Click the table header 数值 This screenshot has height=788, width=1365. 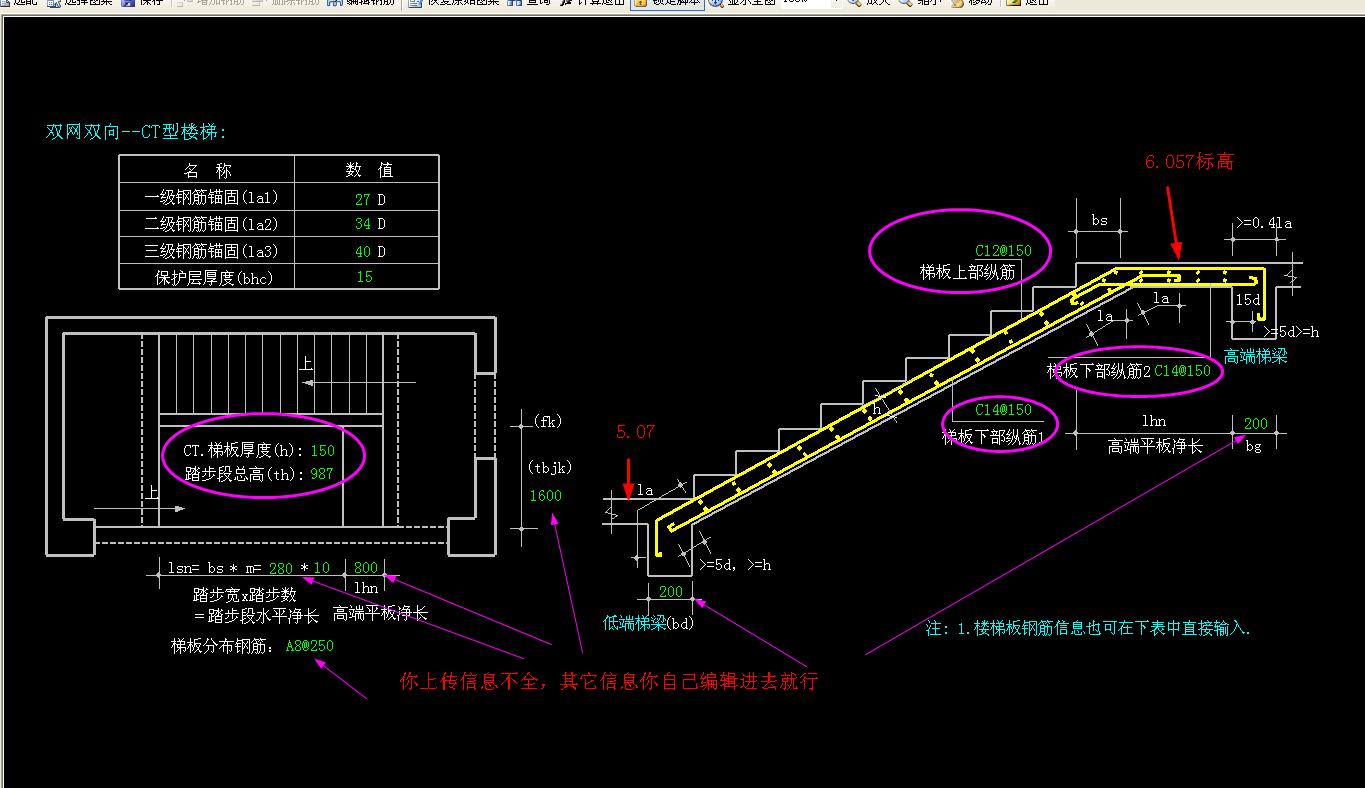(x=369, y=171)
